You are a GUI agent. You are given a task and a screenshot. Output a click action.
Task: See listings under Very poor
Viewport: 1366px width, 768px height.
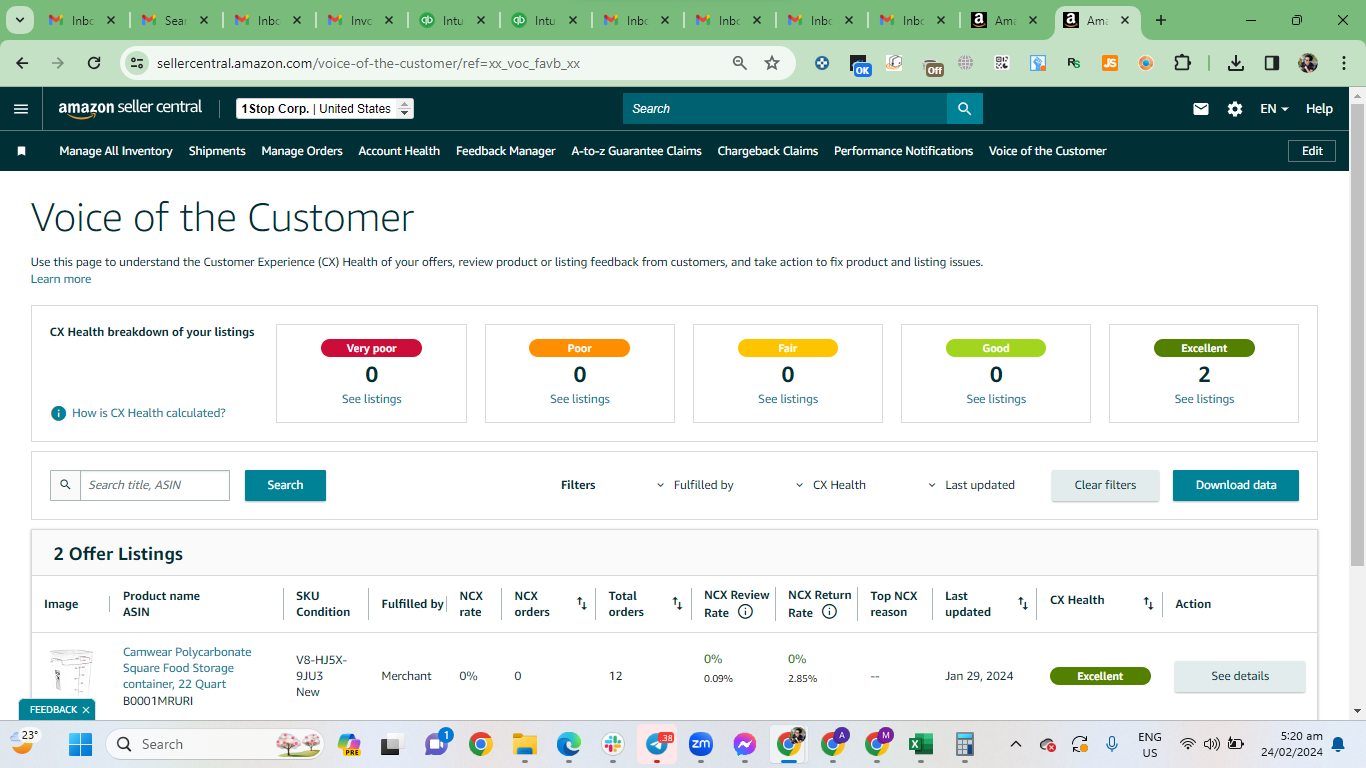[x=372, y=399]
